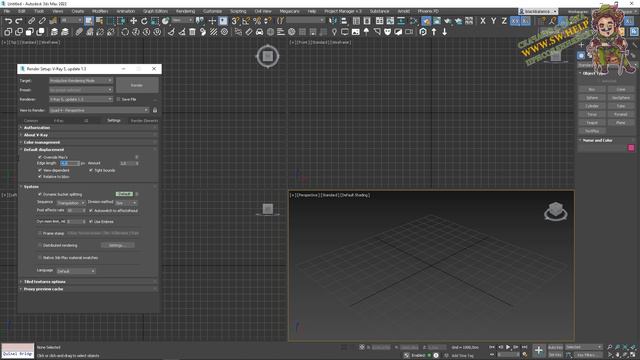Click the Edge length input field
Viewport: 640px width, 360px height.
[70, 163]
